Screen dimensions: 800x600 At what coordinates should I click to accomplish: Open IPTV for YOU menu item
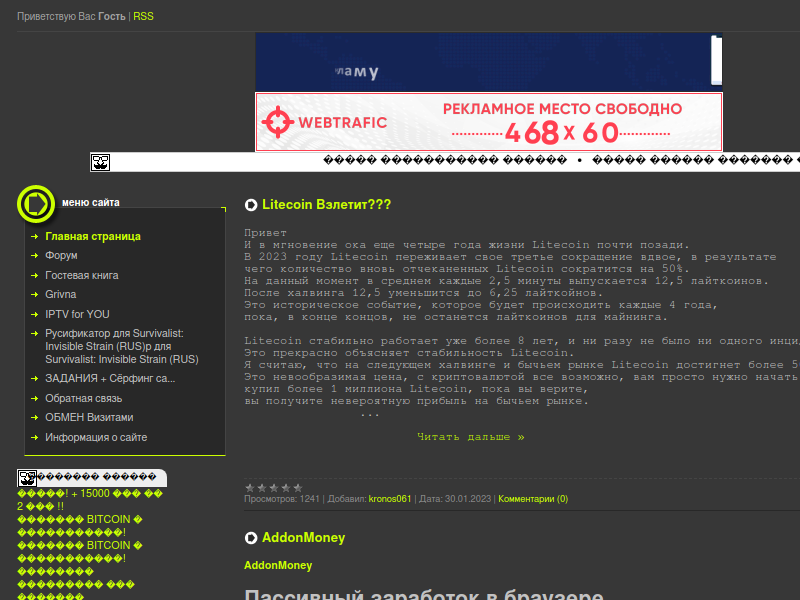click(x=77, y=314)
